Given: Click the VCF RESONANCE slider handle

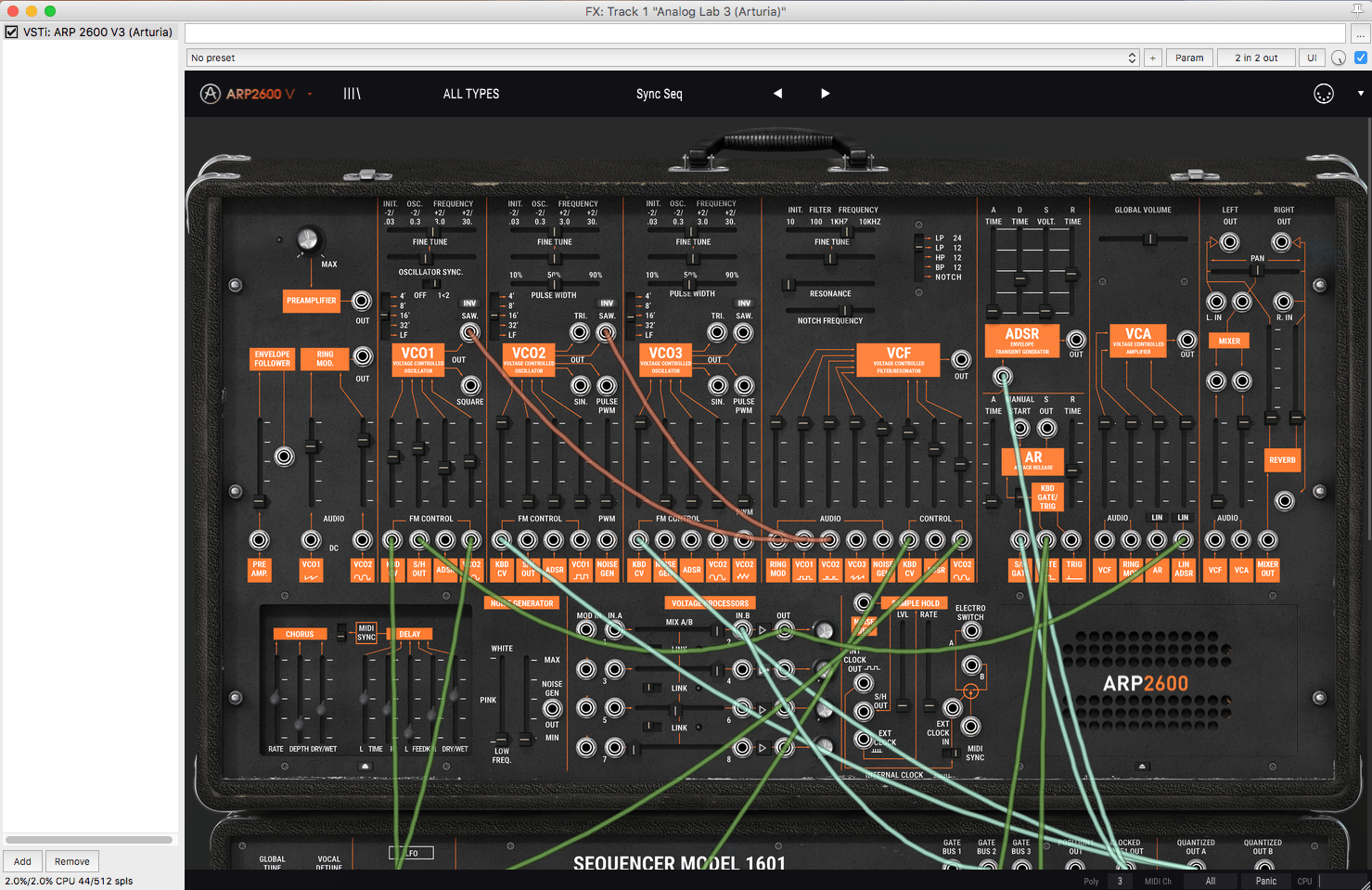Looking at the screenshot, I should [789, 284].
